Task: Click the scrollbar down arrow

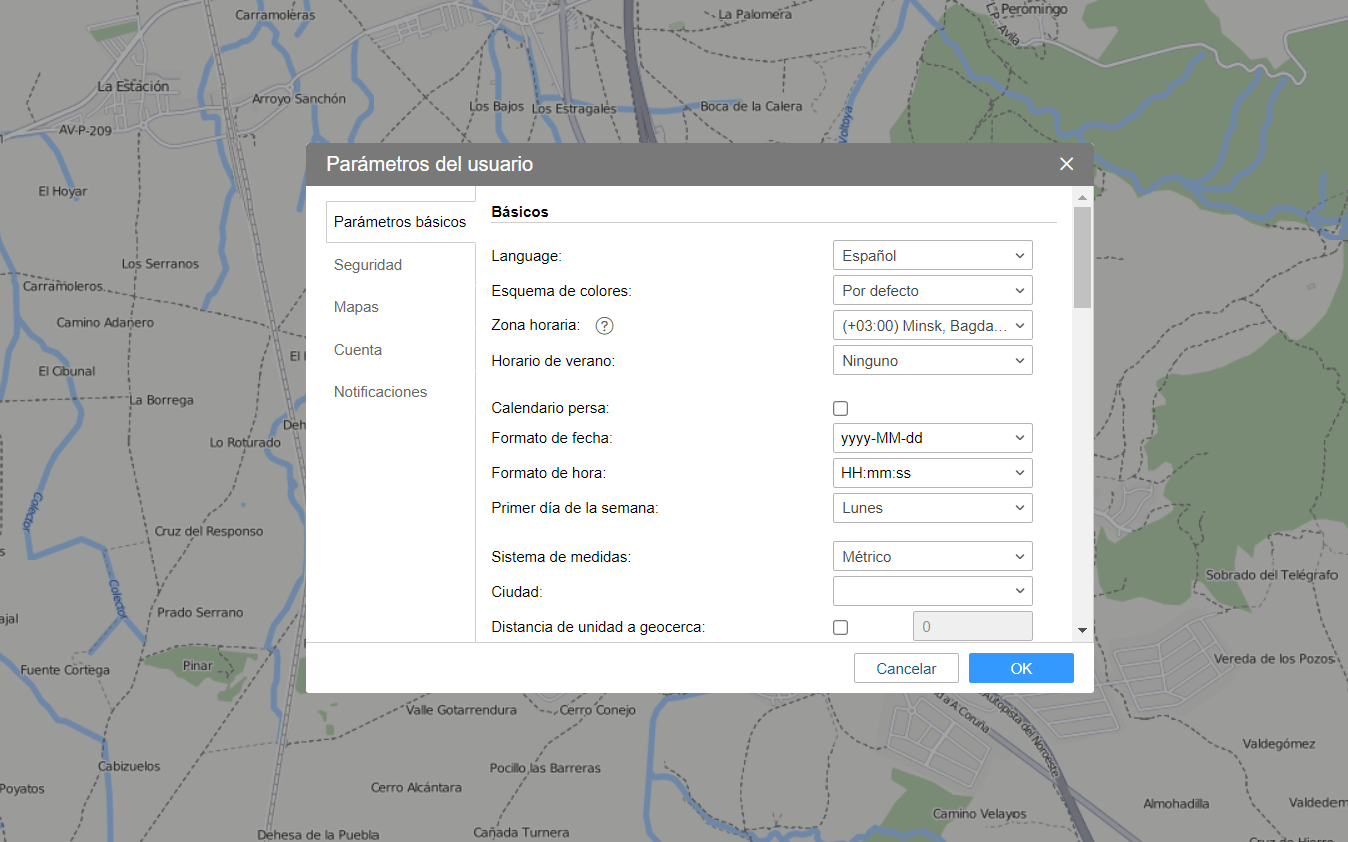Action: (1082, 630)
